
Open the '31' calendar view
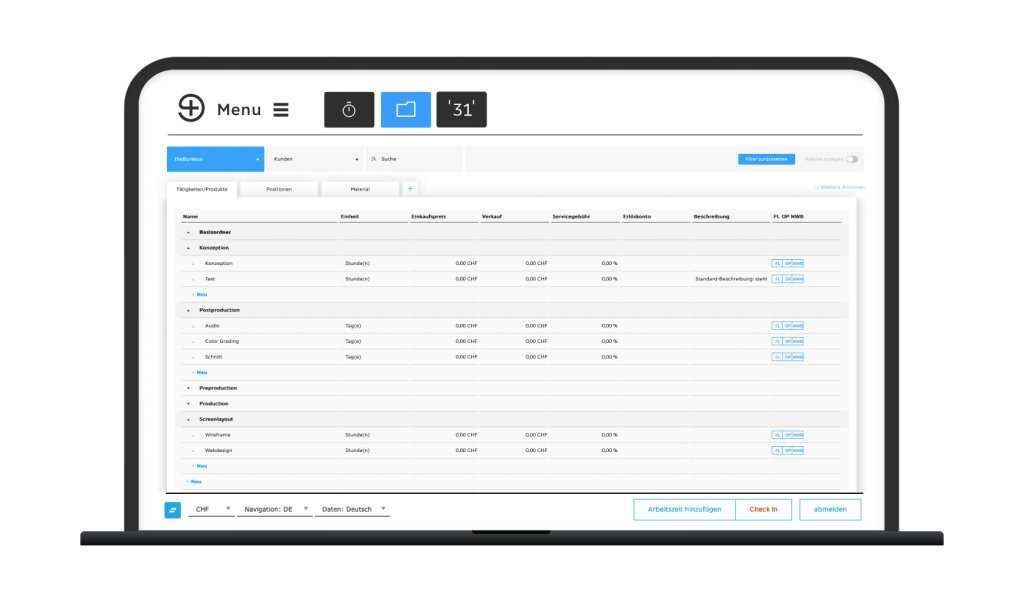pos(462,110)
